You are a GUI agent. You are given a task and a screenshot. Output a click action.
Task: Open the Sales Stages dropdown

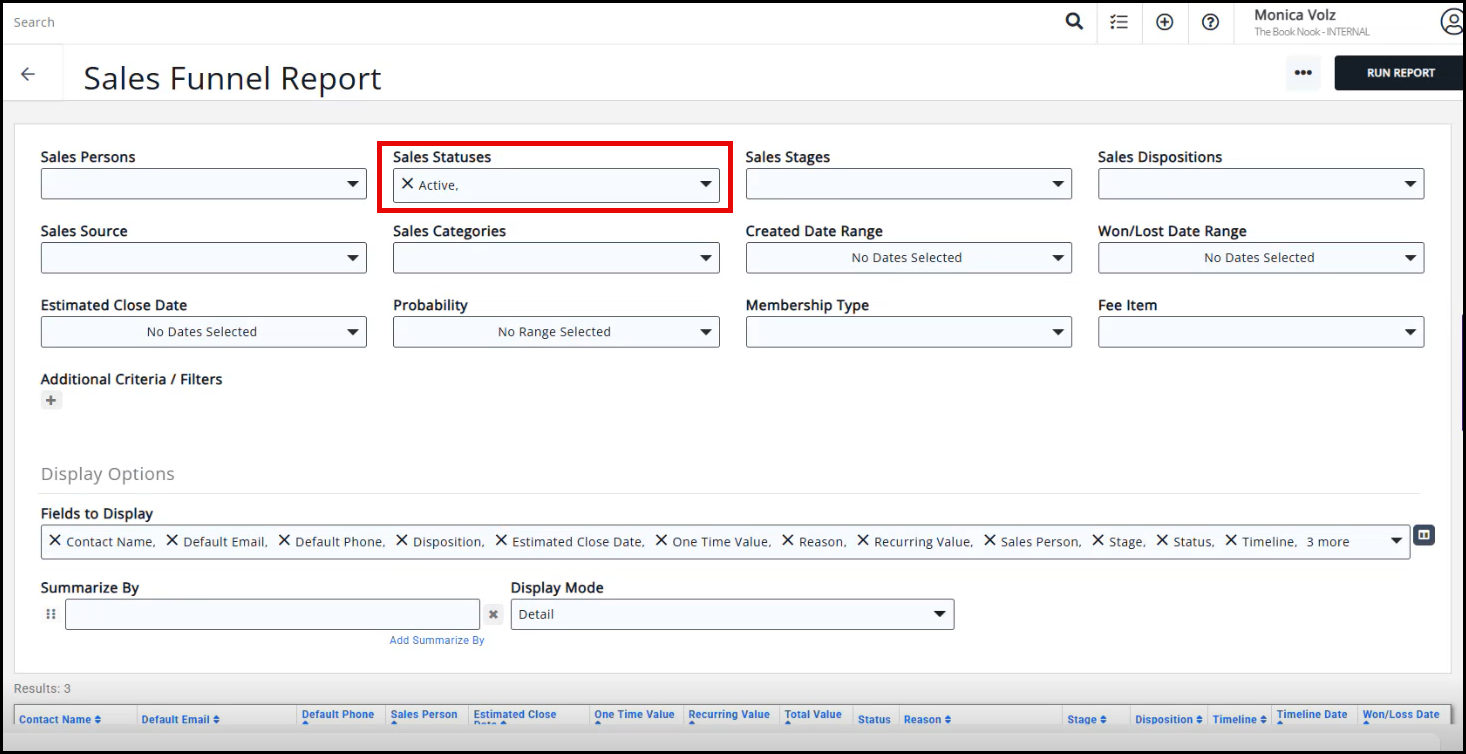click(x=908, y=184)
